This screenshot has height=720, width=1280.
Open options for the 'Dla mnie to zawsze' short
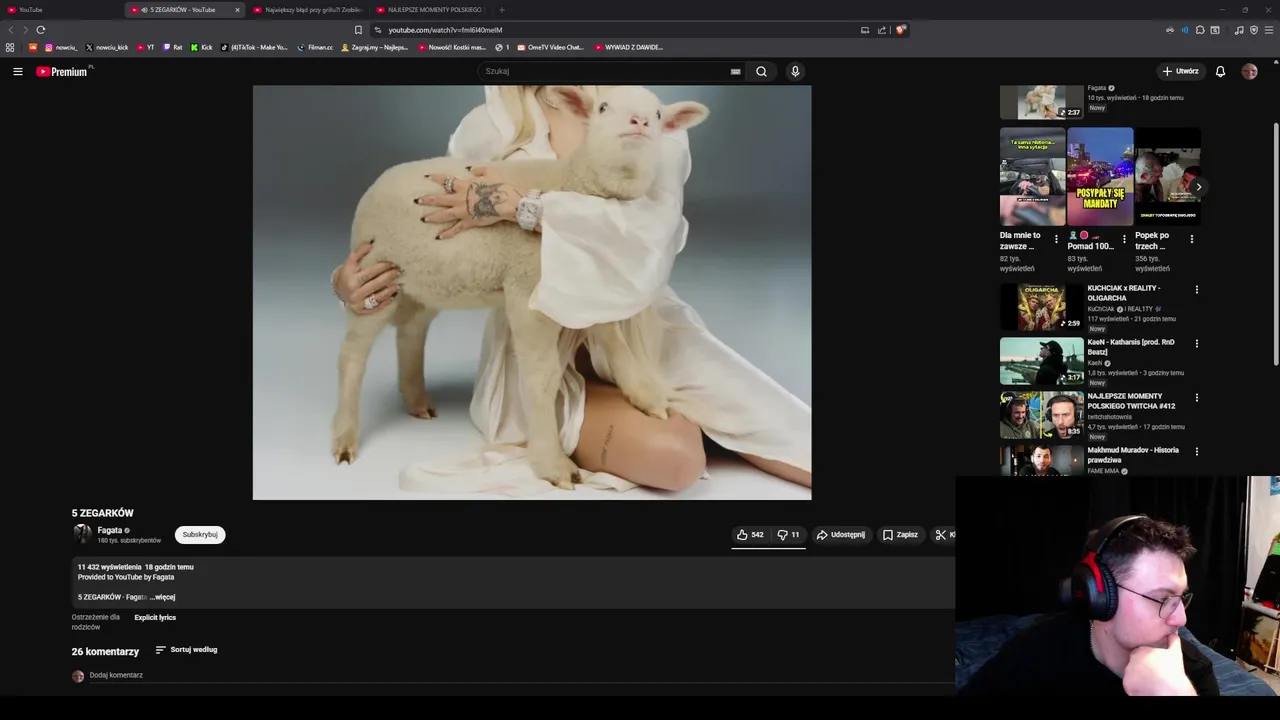[x=1056, y=239]
